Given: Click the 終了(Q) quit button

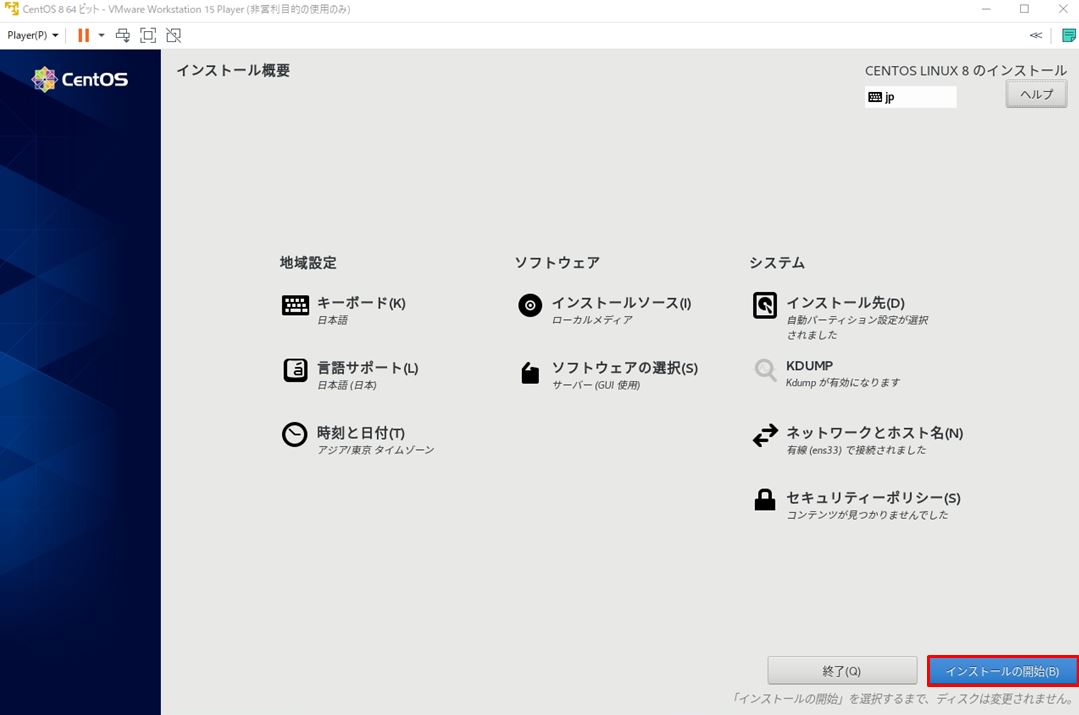Looking at the screenshot, I should (842, 671).
